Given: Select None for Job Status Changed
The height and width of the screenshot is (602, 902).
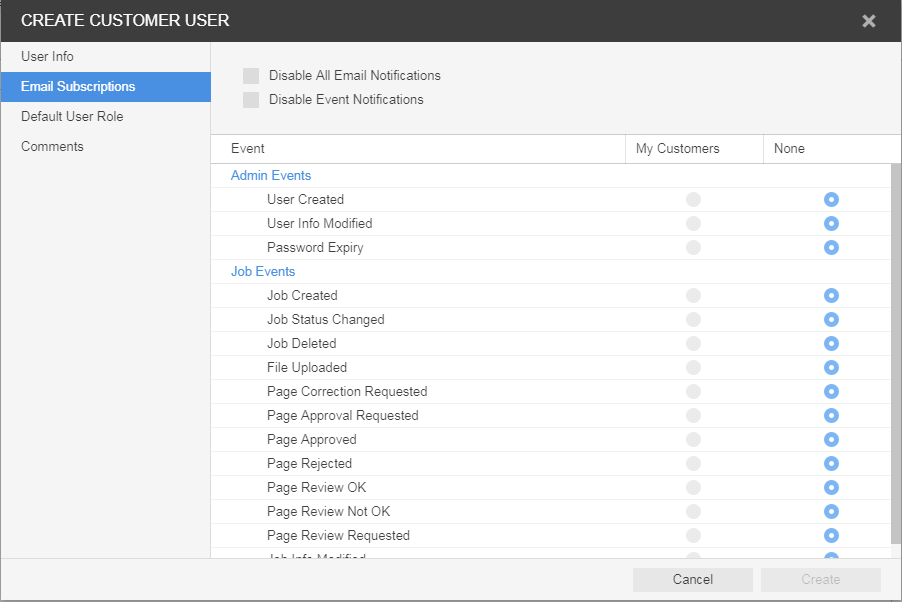Looking at the screenshot, I should click(x=831, y=320).
